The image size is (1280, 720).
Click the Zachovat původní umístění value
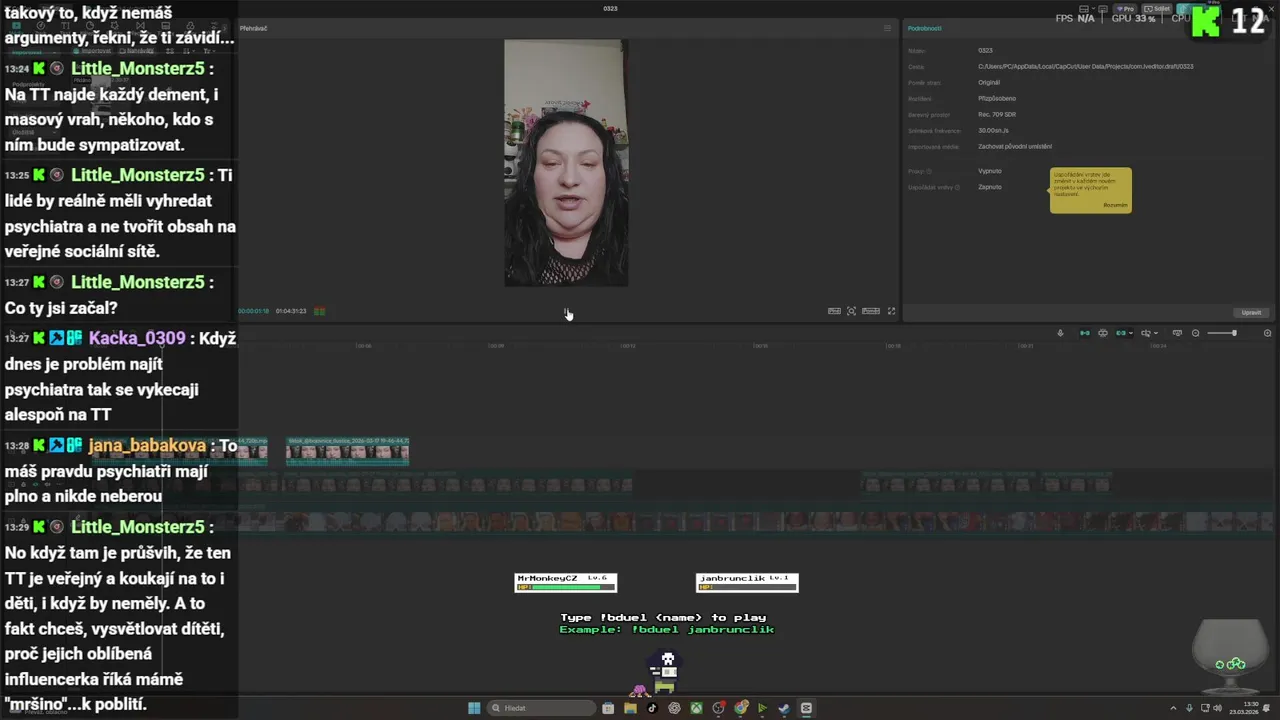pyautogui.click(x=1015, y=146)
